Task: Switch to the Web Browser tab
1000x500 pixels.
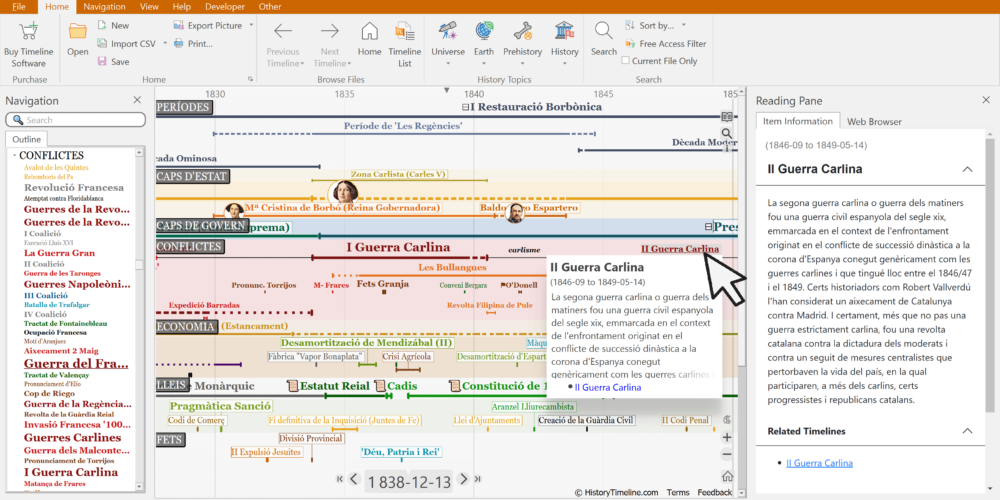Action: coord(874,121)
